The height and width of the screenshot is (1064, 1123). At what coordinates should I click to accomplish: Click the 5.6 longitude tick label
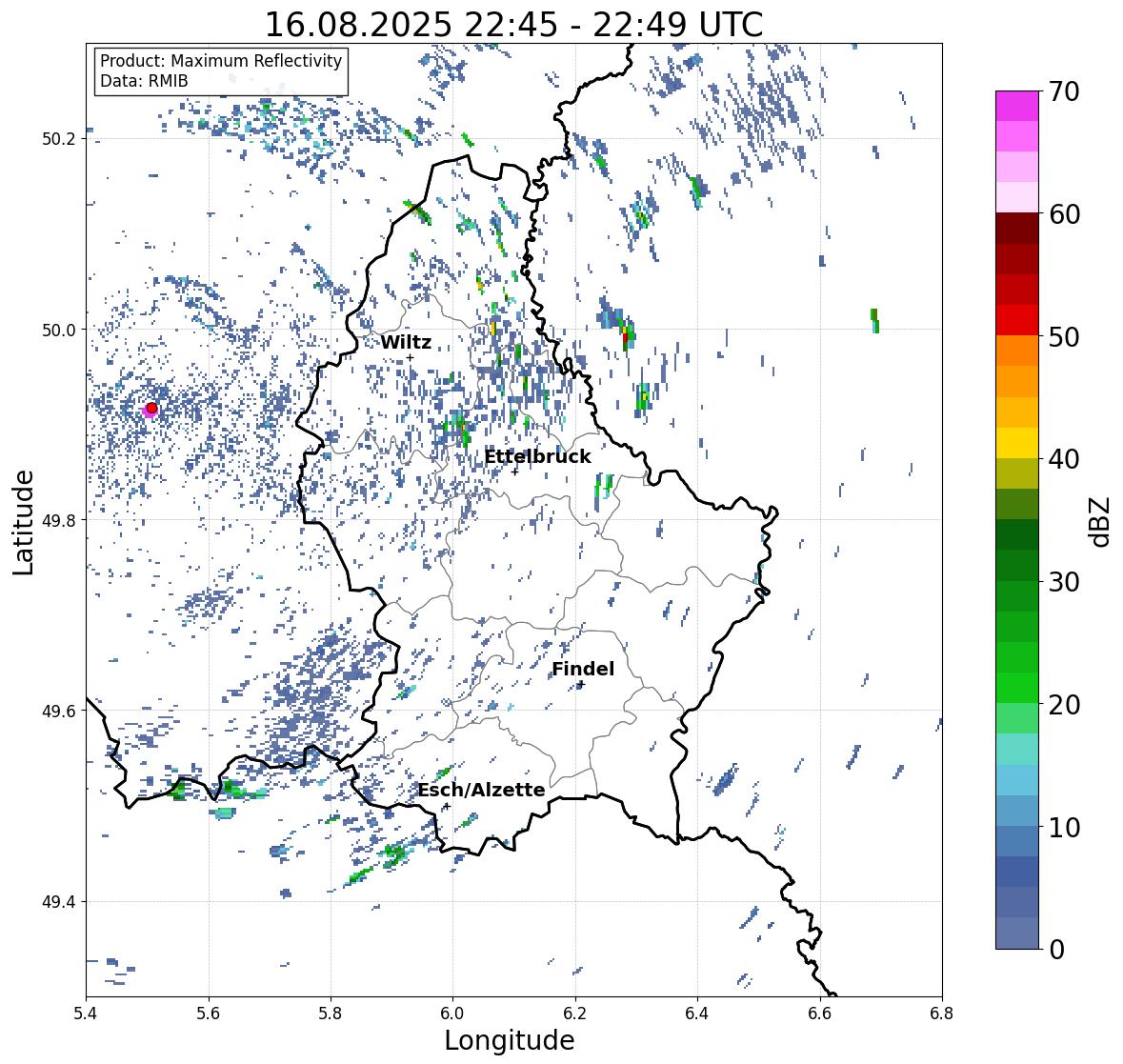(209, 1014)
